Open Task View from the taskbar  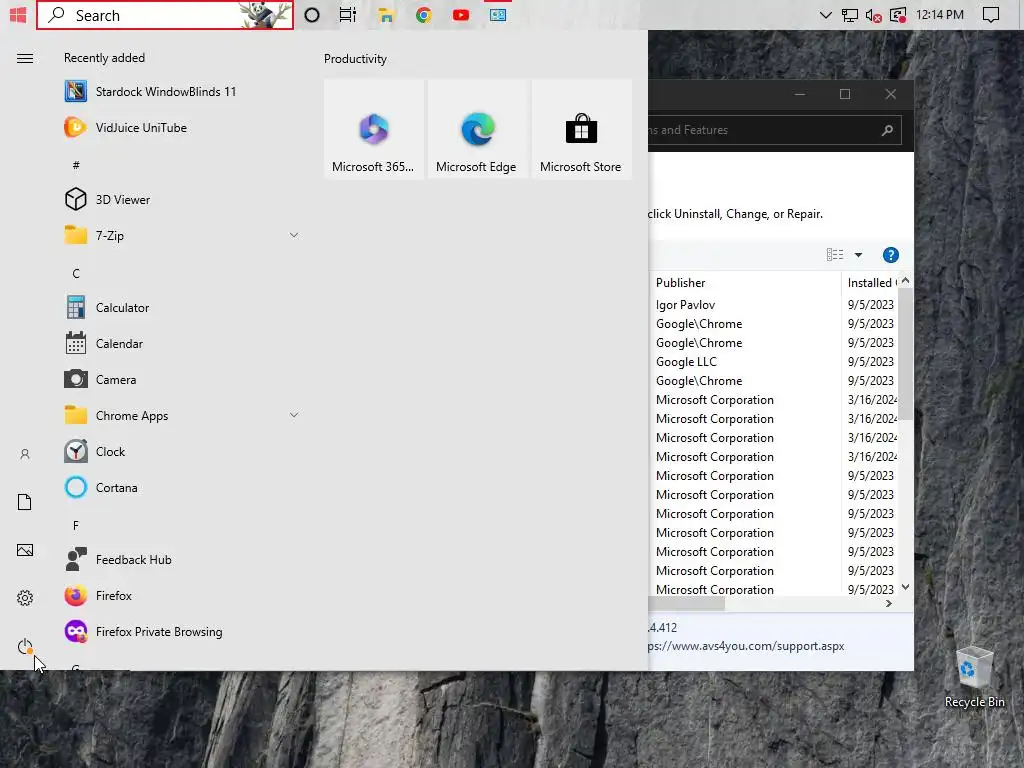click(x=347, y=15)
